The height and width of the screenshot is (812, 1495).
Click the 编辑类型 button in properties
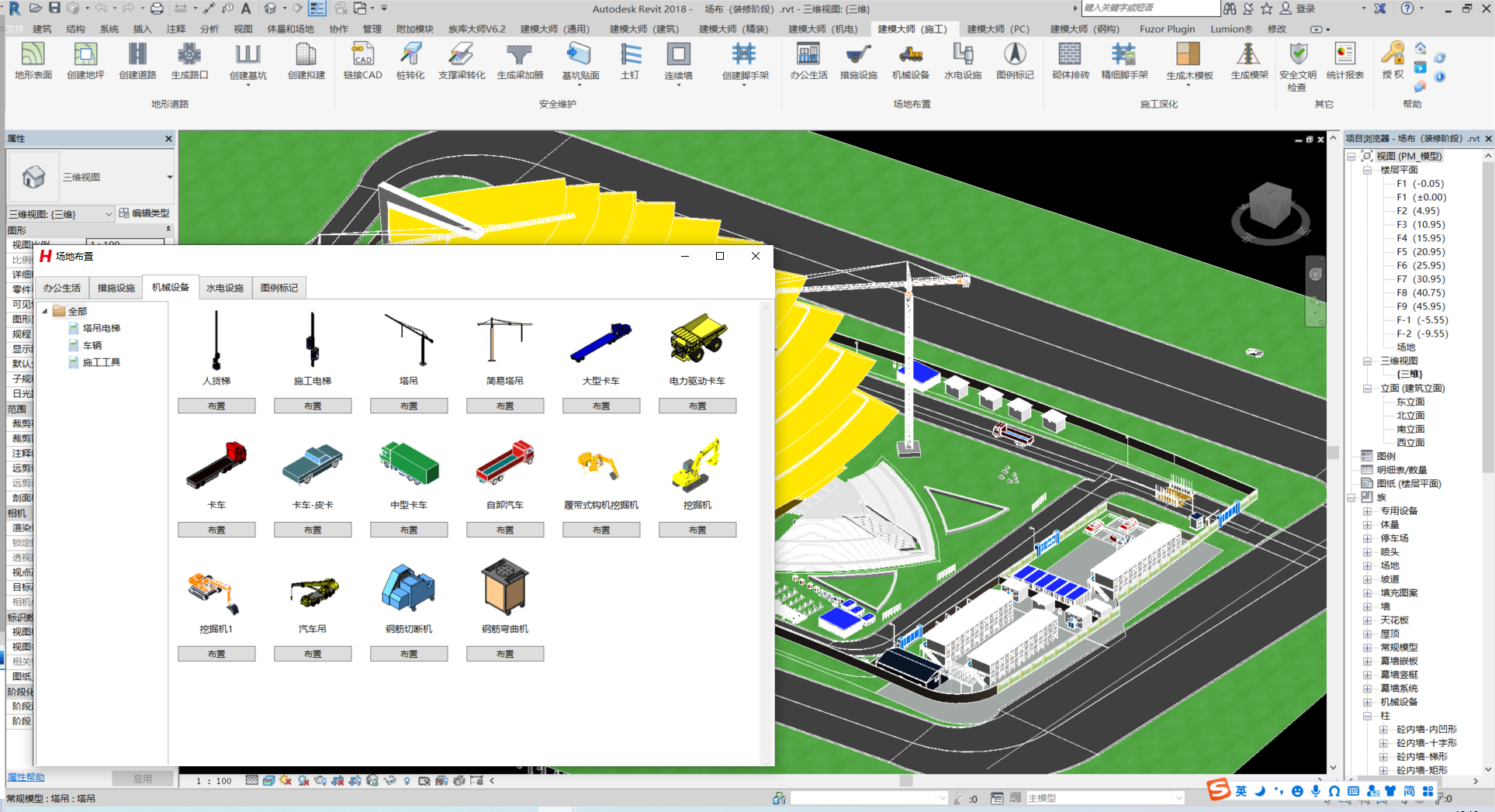144,213
